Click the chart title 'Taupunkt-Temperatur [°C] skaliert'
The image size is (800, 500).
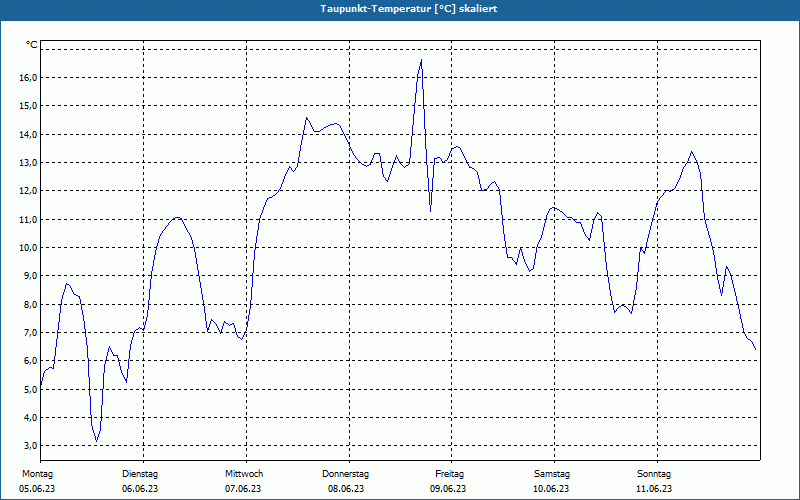(409, 9)
